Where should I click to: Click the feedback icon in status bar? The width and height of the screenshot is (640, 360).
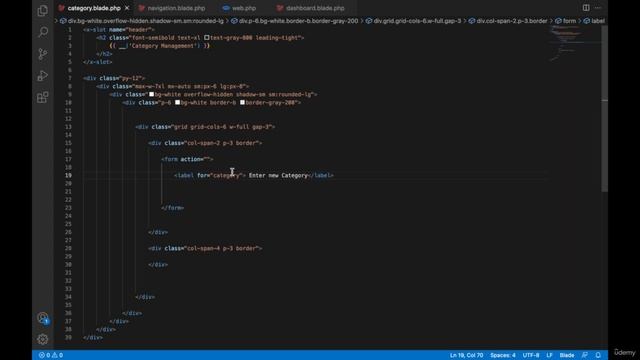[584, 355]
